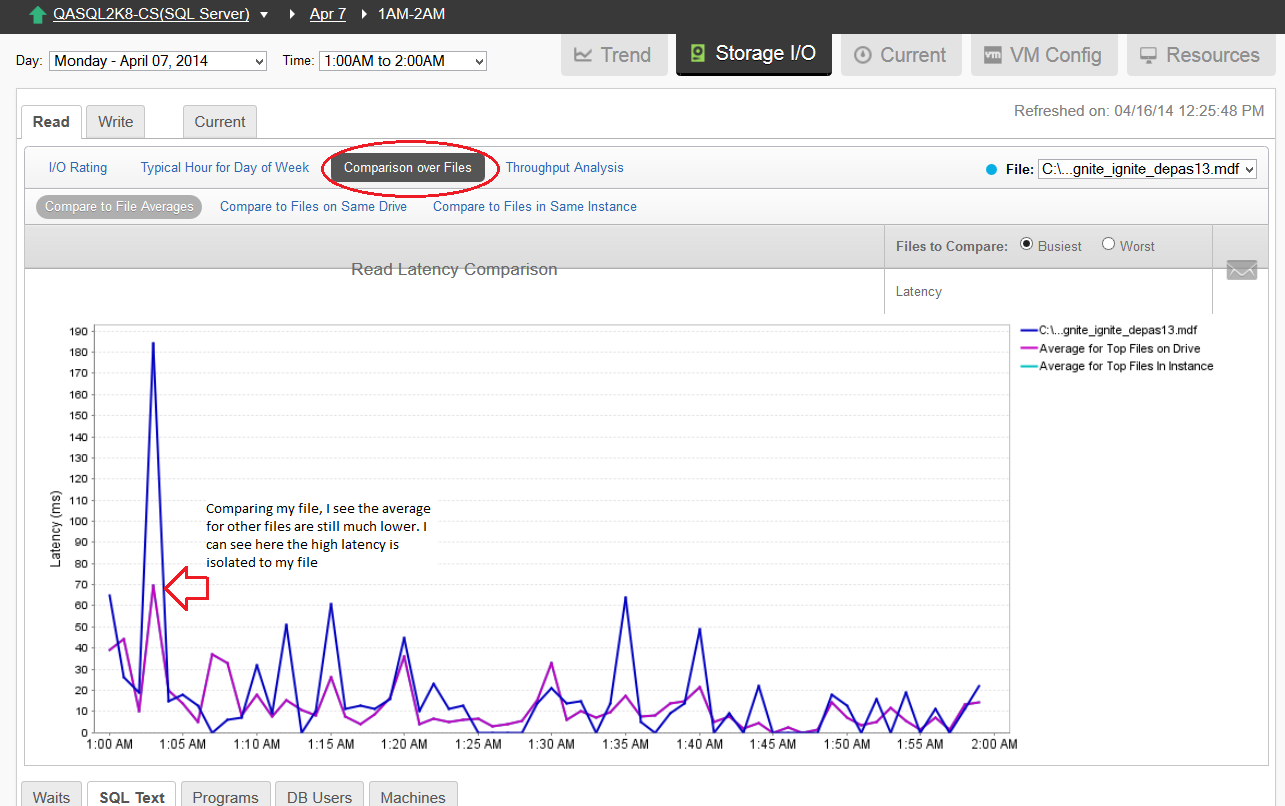
Task: Click legend text Average for Top Files In Instance
Action: pos(1126,367)
